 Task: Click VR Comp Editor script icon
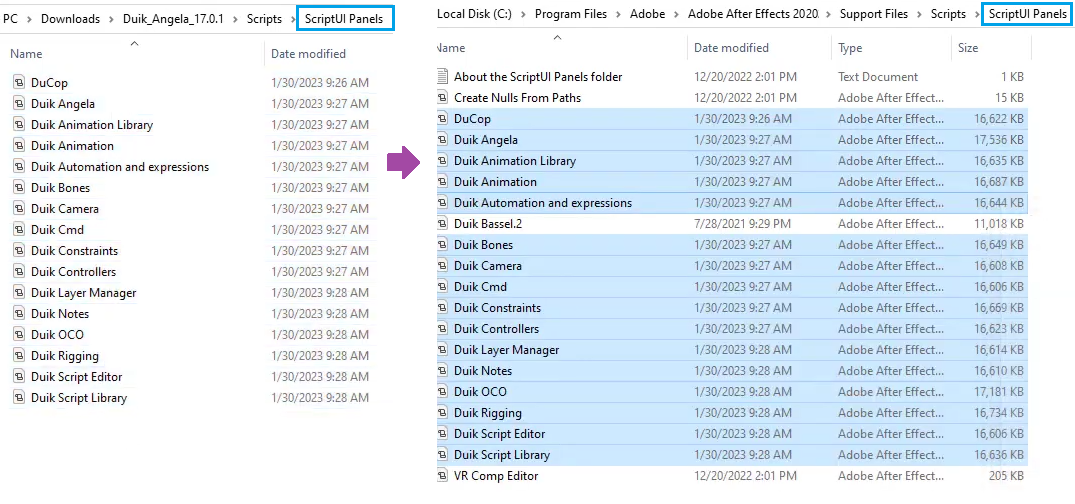pyautogui.click(x=442, y=476)
